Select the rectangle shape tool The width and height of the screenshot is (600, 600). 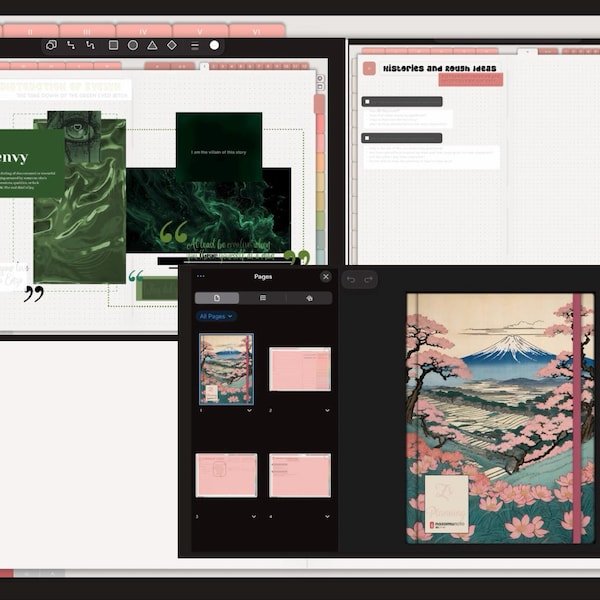coord(113,45)
